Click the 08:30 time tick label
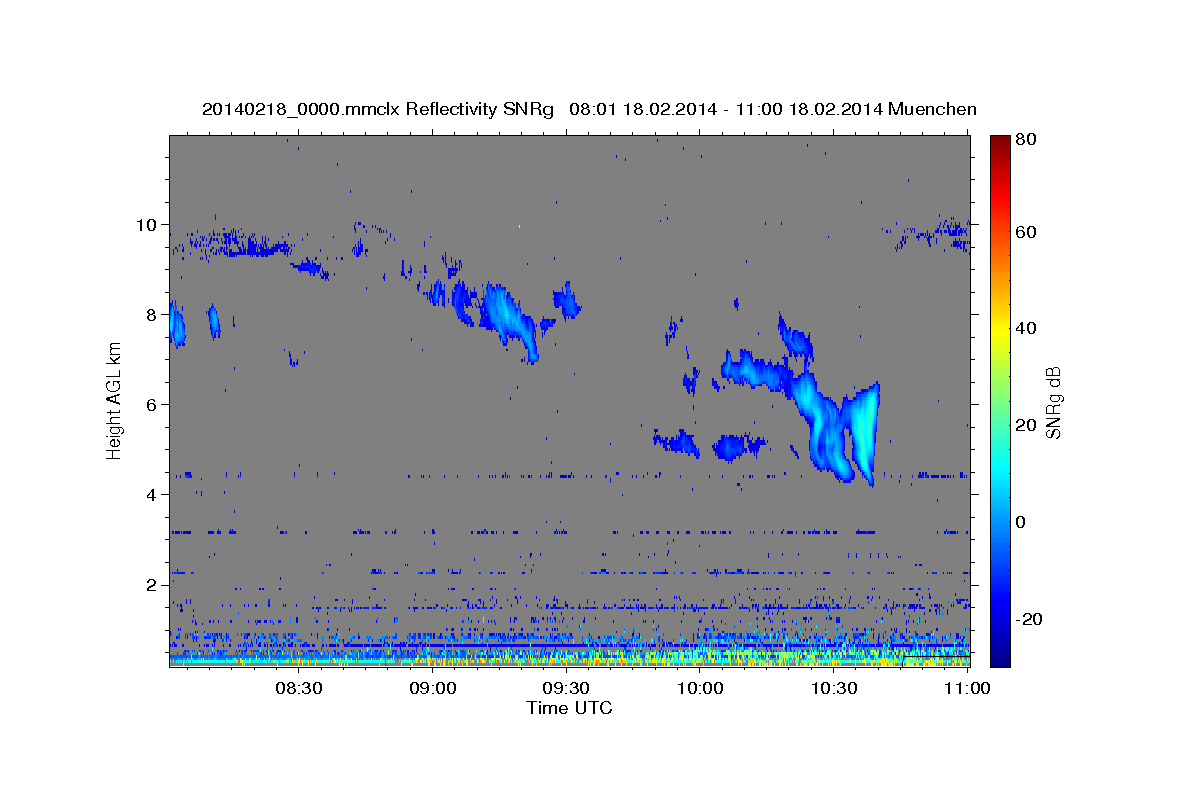The width and height of the screenshot is (1200, 800). pos(298,688)
